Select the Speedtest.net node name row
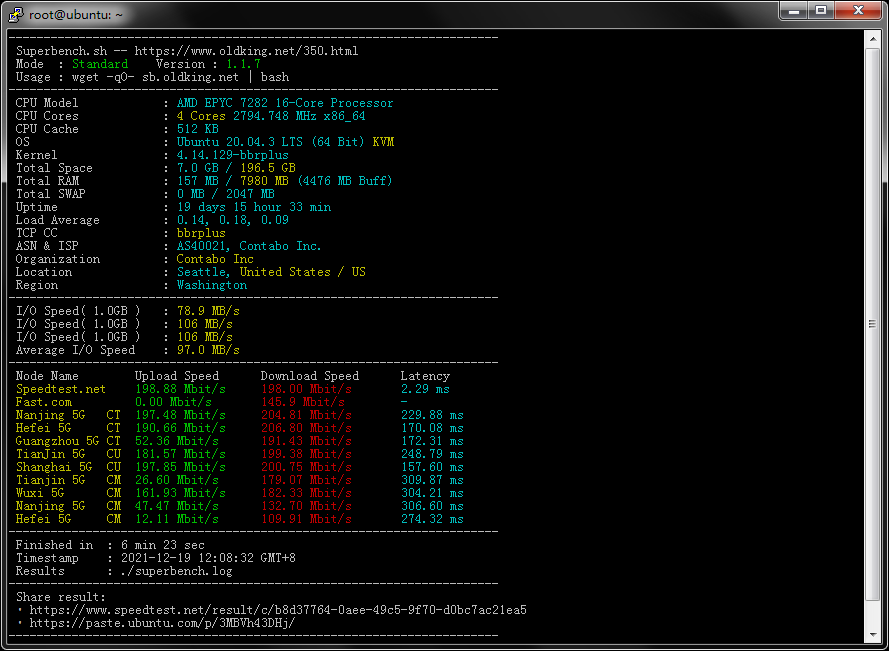889x651 pixels. tap(61, 389)
